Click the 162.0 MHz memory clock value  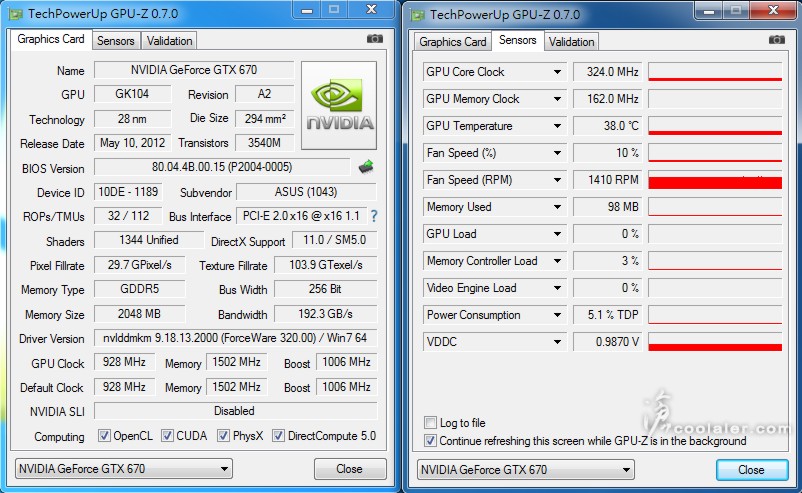pos(607,99)
